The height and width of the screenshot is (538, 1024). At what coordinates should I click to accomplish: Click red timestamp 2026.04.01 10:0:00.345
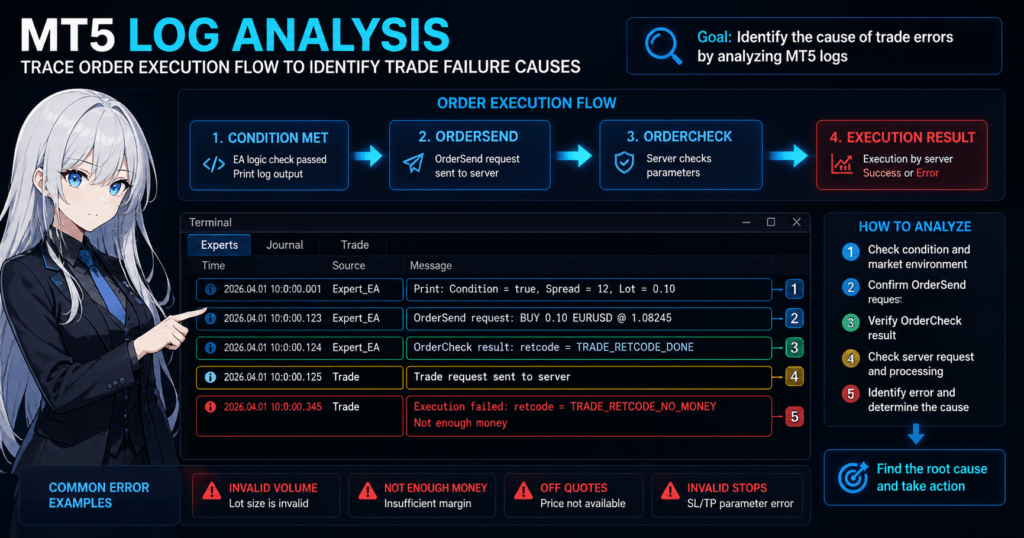[272, 407]
